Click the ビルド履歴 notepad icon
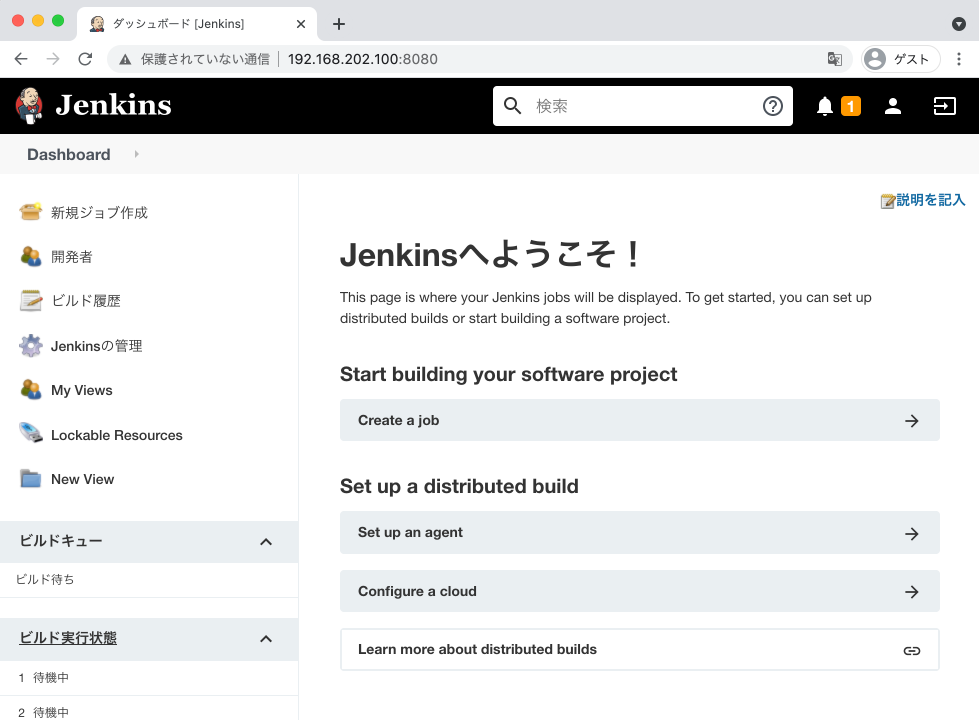979x720 pixels. tap(31, 300)
